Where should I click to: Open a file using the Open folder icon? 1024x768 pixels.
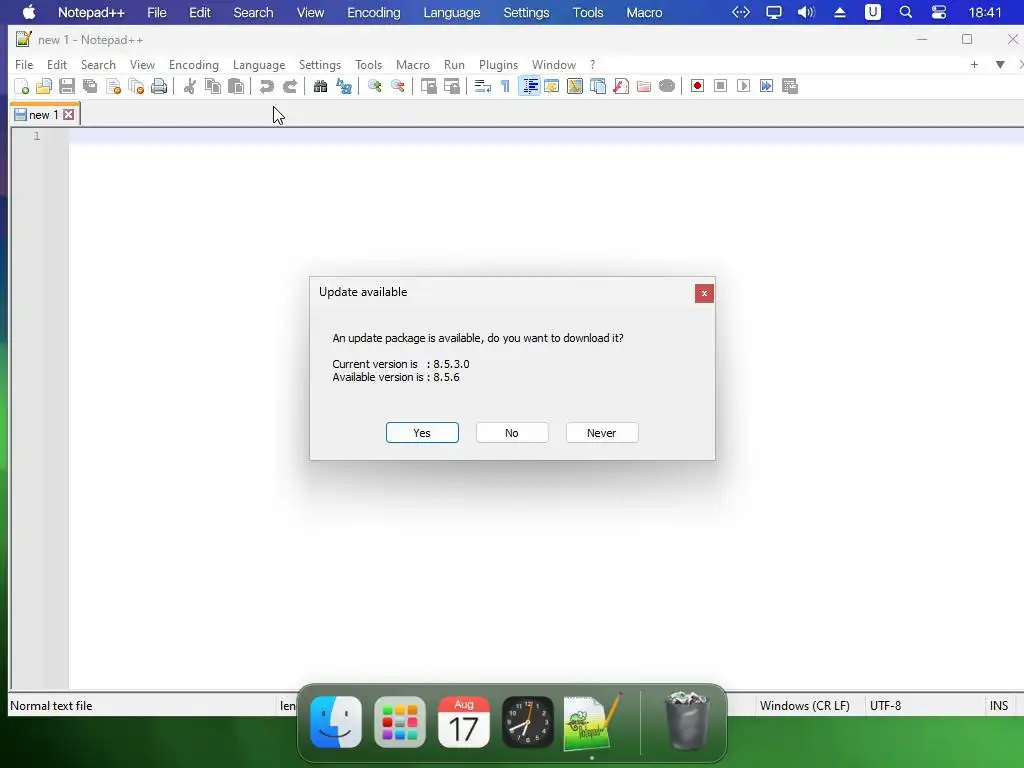pos(44,86)
